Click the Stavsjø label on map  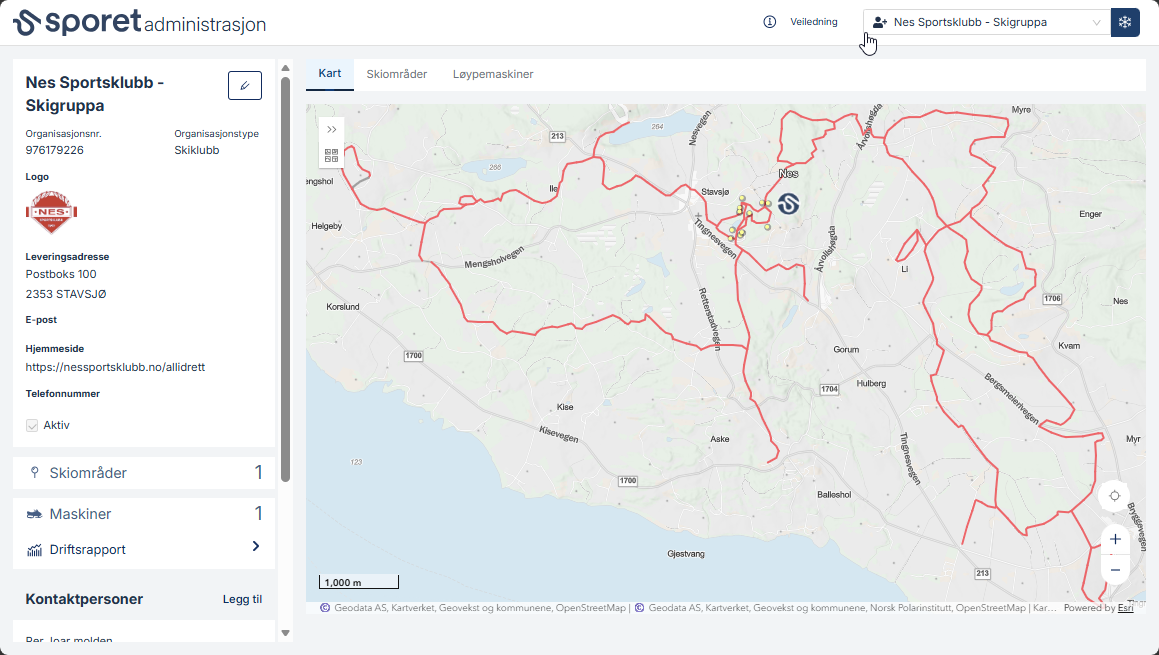pyautogui.click(x=715, y=192)
